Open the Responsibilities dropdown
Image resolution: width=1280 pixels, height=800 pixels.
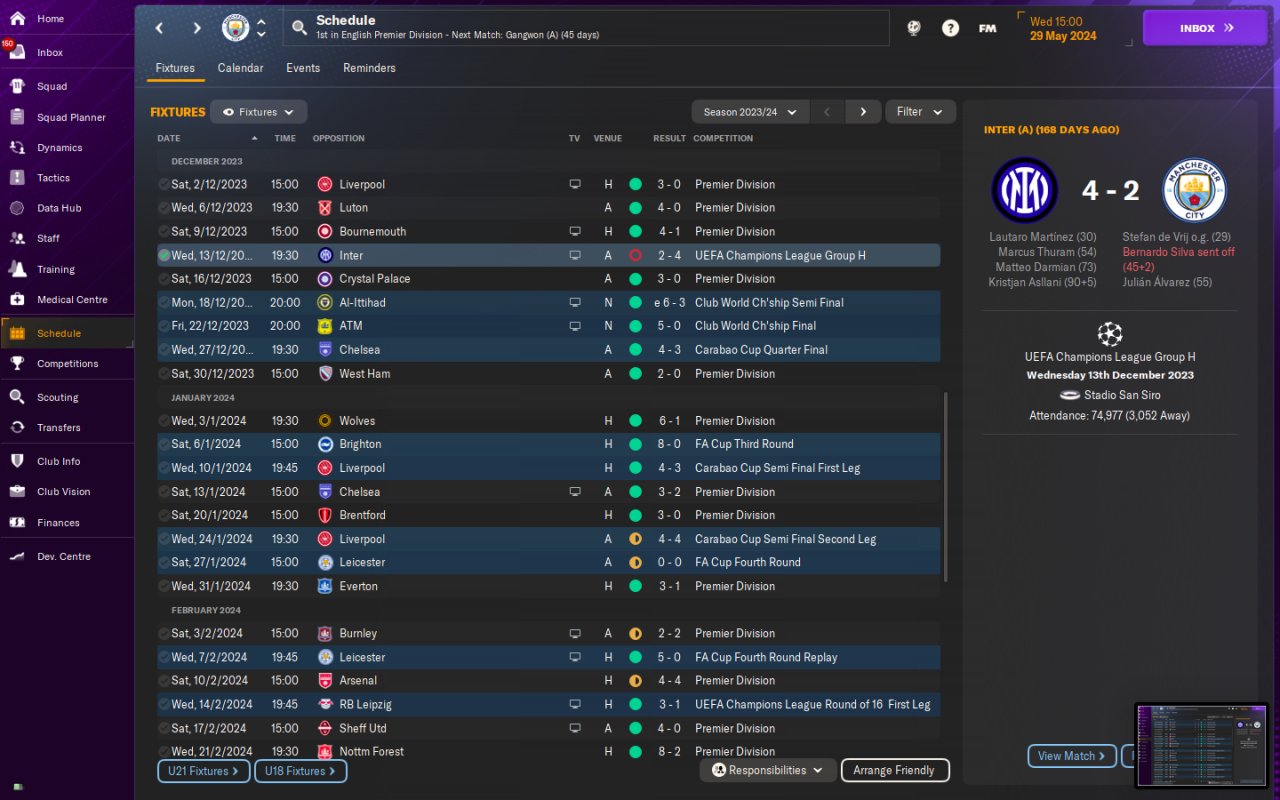tap(768, 770)
